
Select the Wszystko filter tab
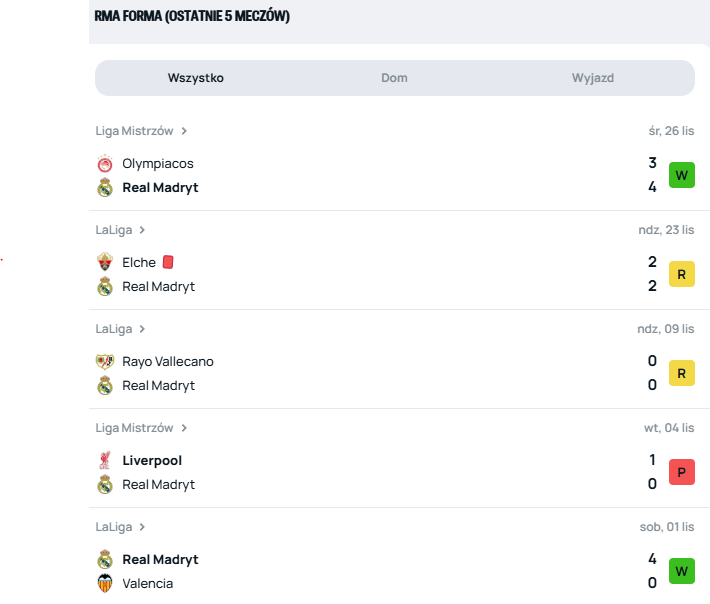(x=196, y=78)
